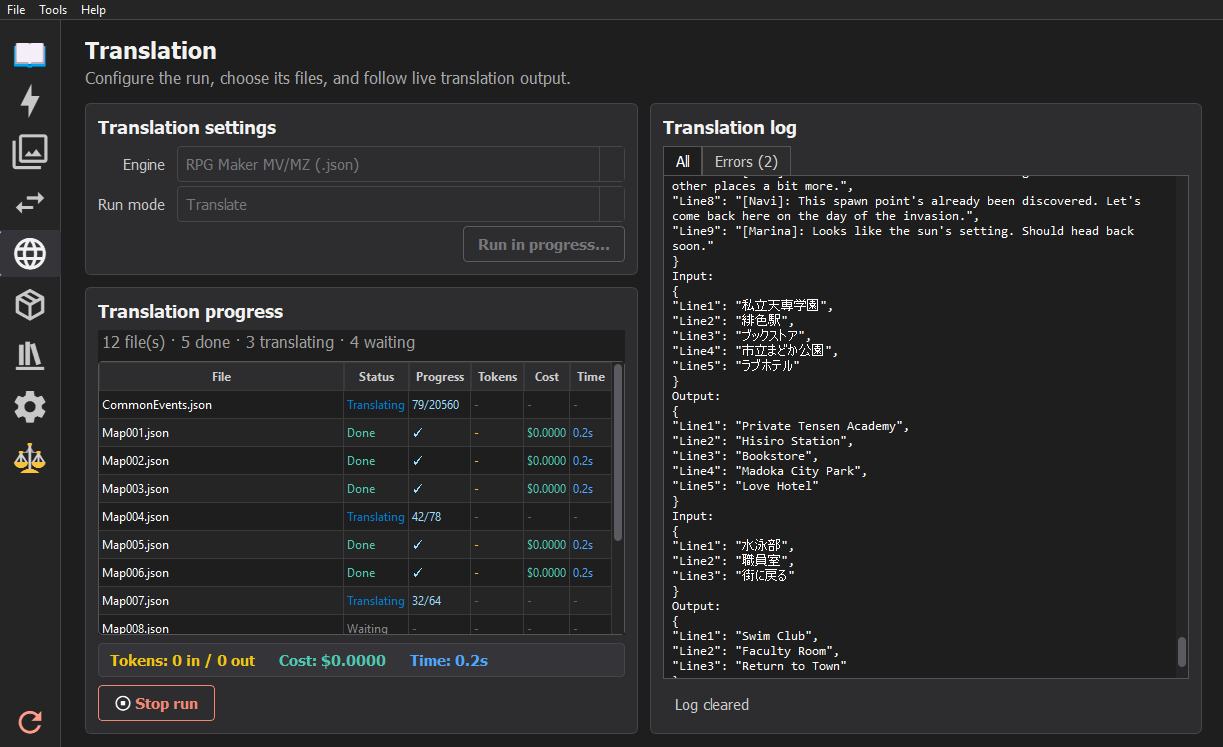Switch to the All log tab
Screen dimensions: 1223x747
tap(683, 161)
